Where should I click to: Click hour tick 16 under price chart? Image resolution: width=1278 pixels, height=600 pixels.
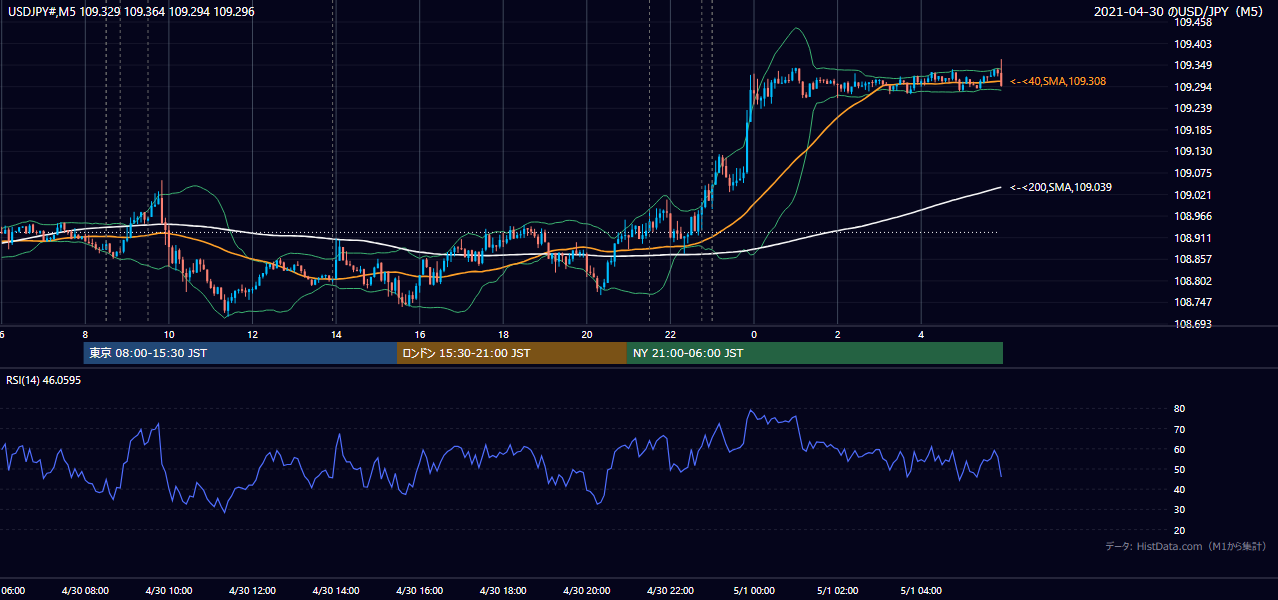[420, 335]
